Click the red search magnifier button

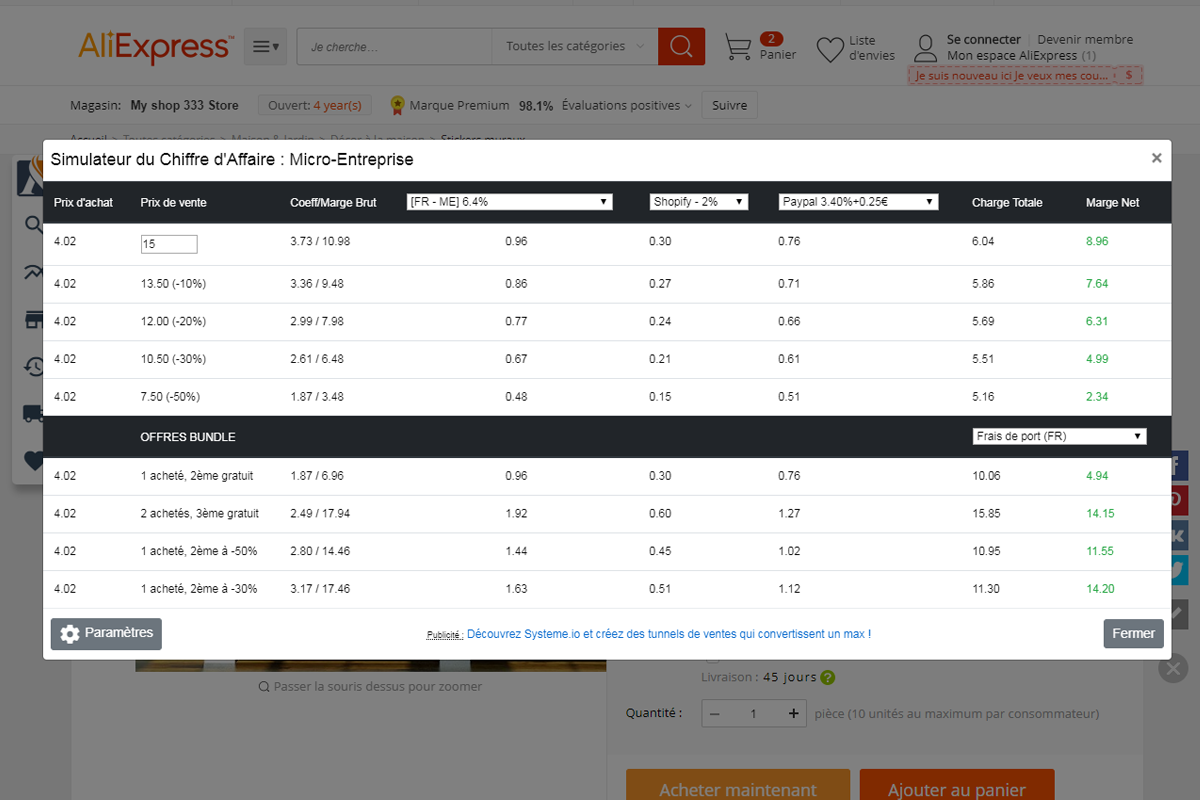(681, 46)
